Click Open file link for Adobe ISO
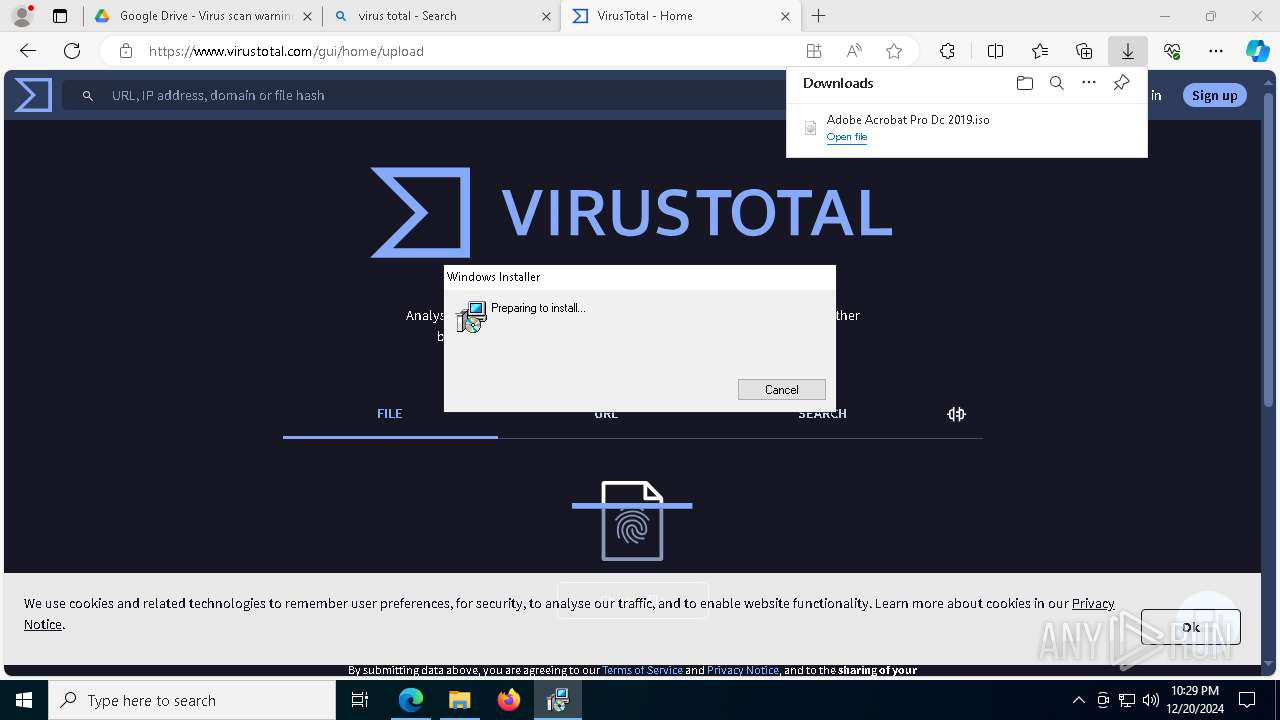This screenshot has width=1280, height=720. tap(847, 137)
